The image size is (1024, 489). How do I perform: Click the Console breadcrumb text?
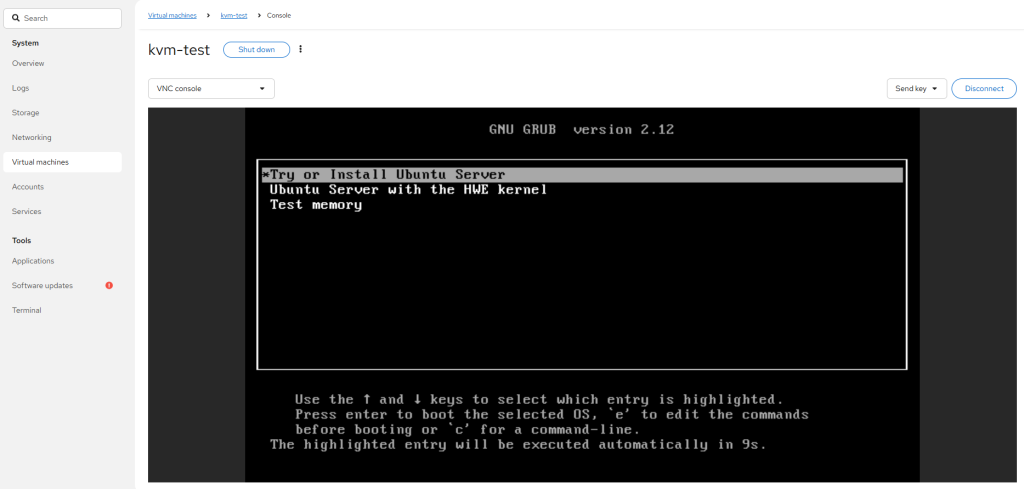(279, 15)
